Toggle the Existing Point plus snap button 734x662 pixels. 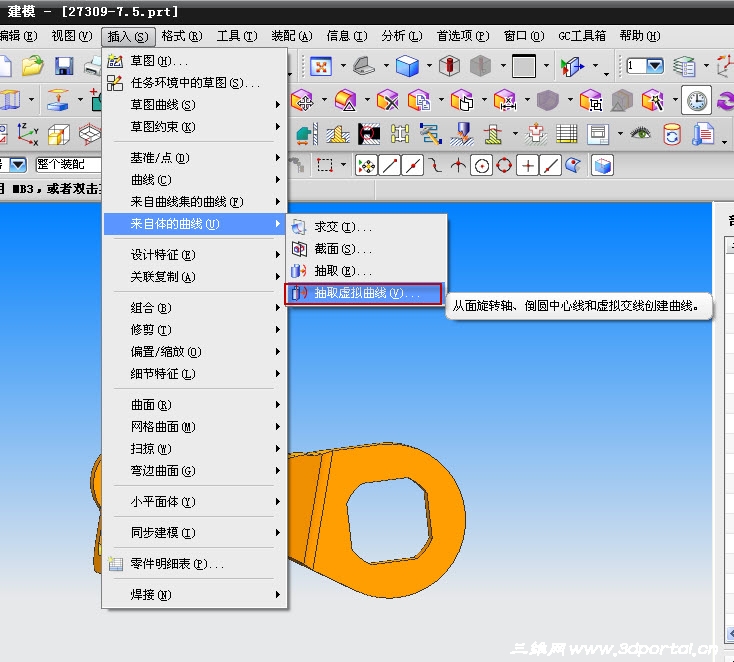click(528, 166)
